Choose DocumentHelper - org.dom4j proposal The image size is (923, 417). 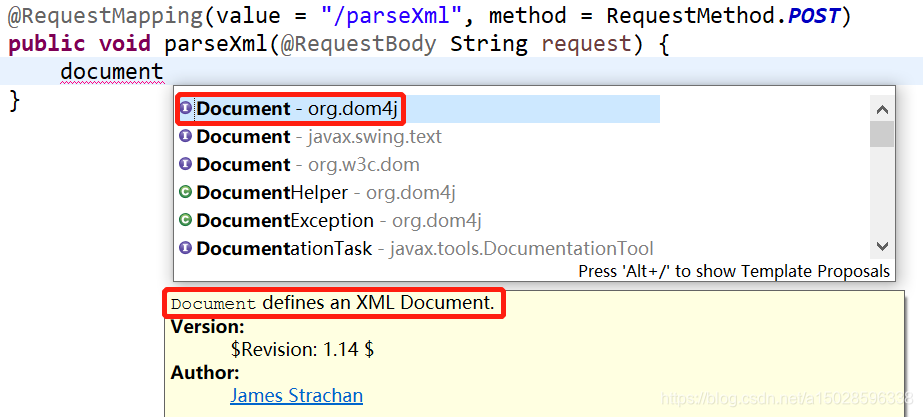click(x=419, y=193)
